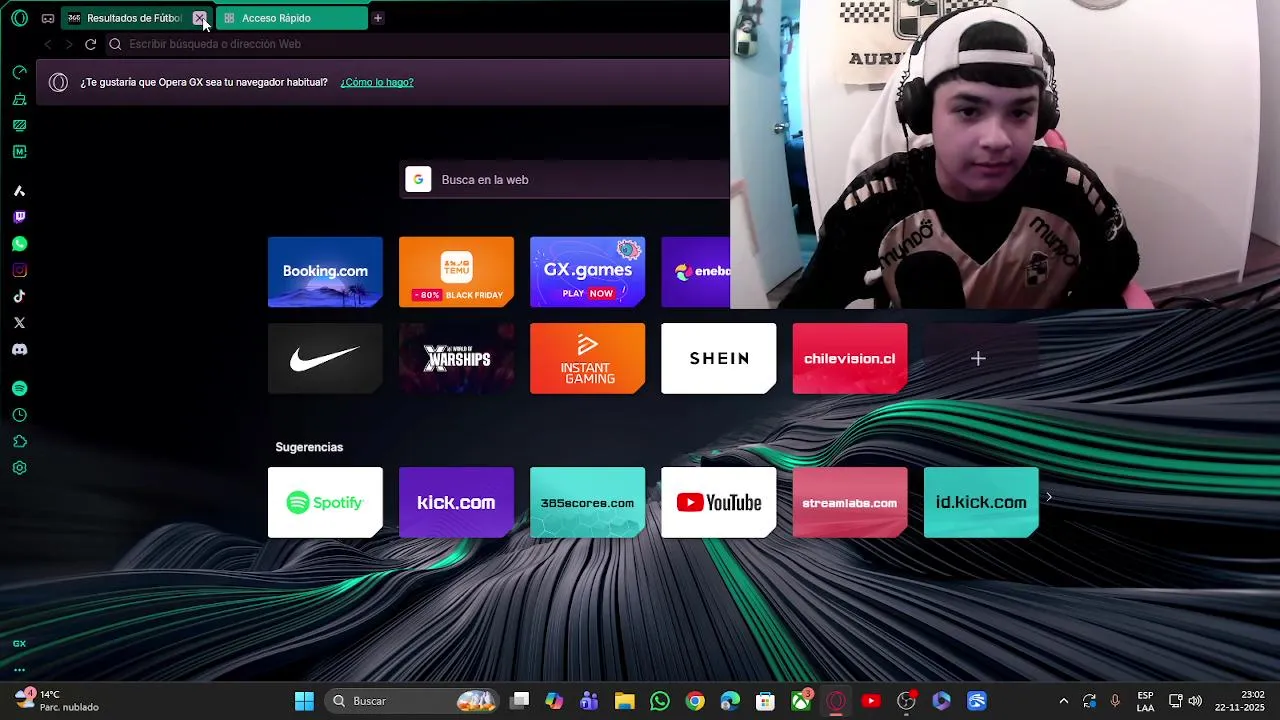
Task: Open Copilot from taskbar
Action: pyautogui.click(x=554, y=701)
